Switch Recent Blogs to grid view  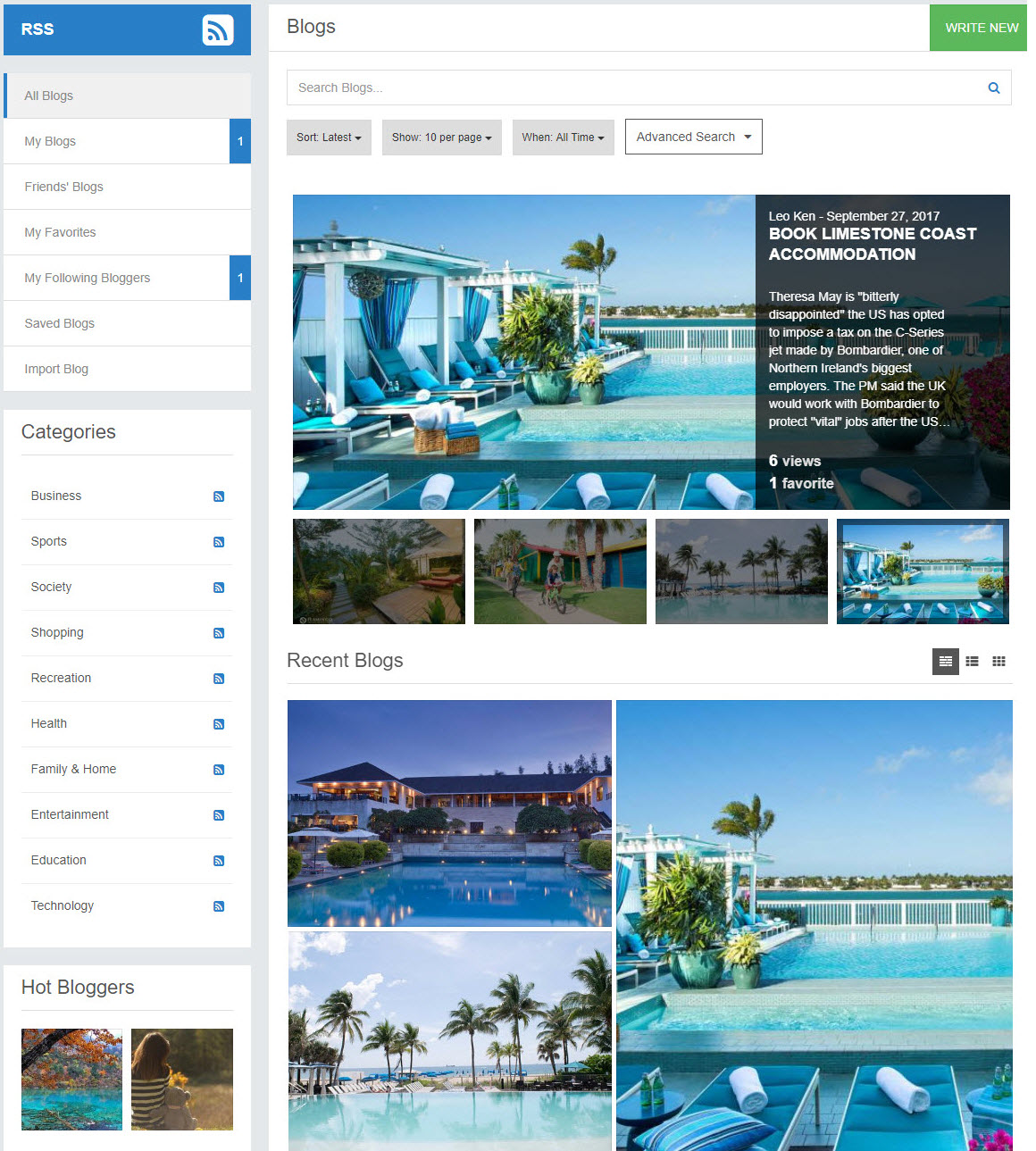click(x=999, y=662)
